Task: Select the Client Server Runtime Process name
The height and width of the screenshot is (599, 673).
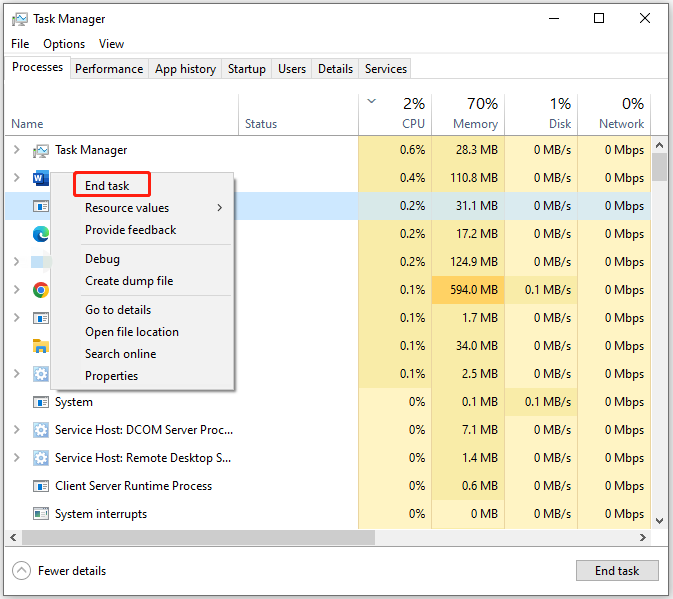Action: 133,486
